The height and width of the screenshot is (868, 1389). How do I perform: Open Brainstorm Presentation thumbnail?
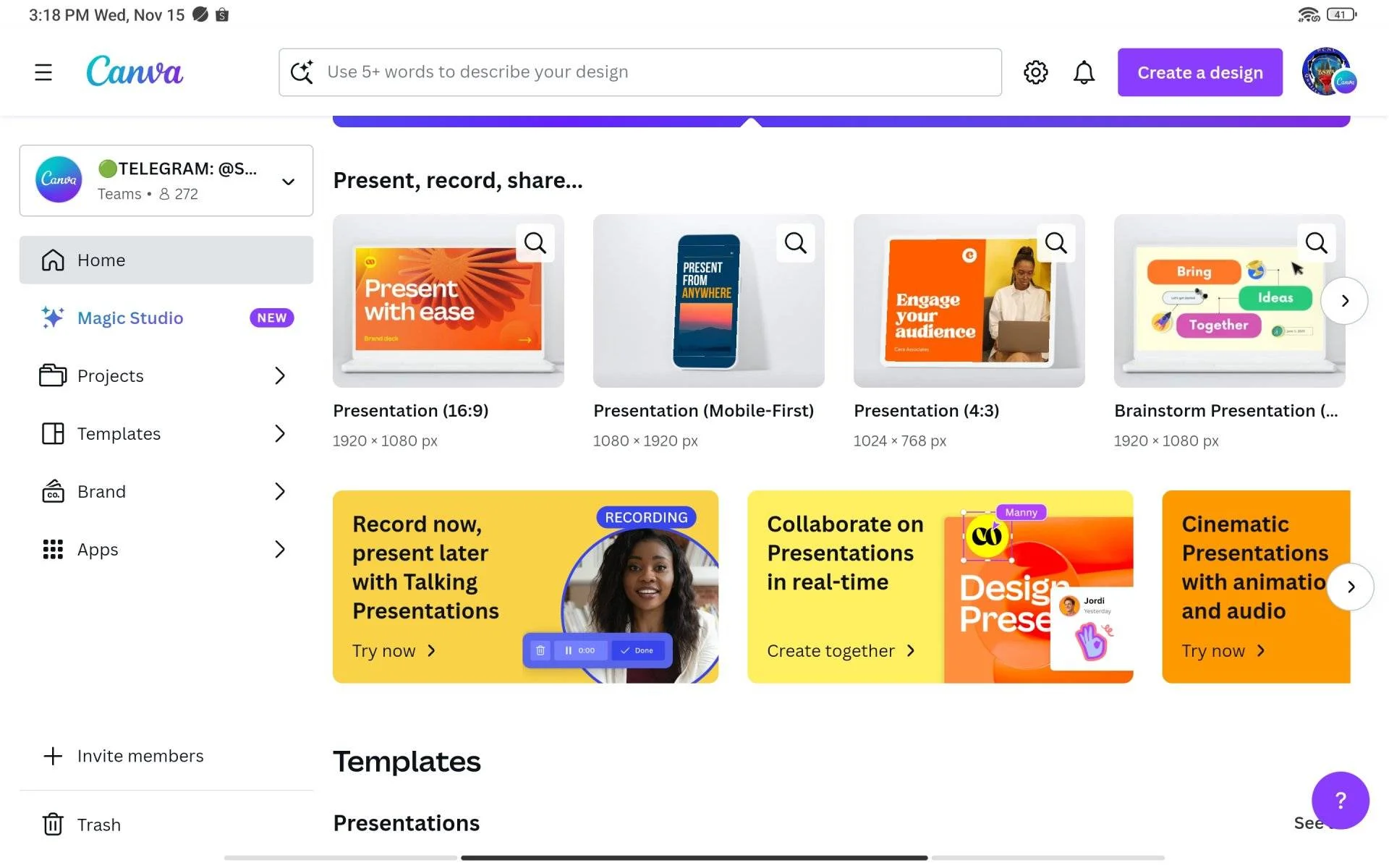coord(1230,301)
